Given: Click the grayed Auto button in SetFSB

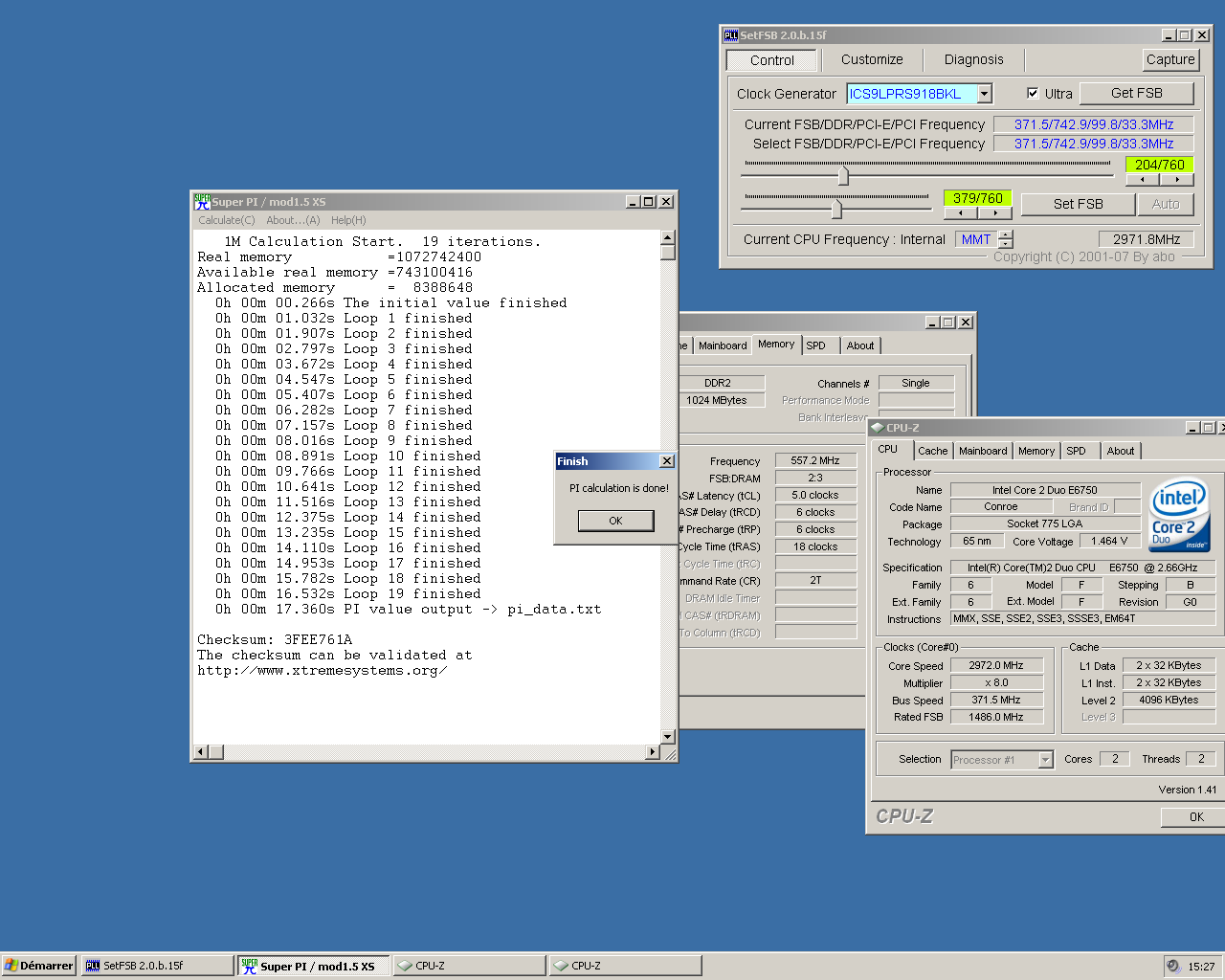Looking at the screenshot, I should [1166, 204].
